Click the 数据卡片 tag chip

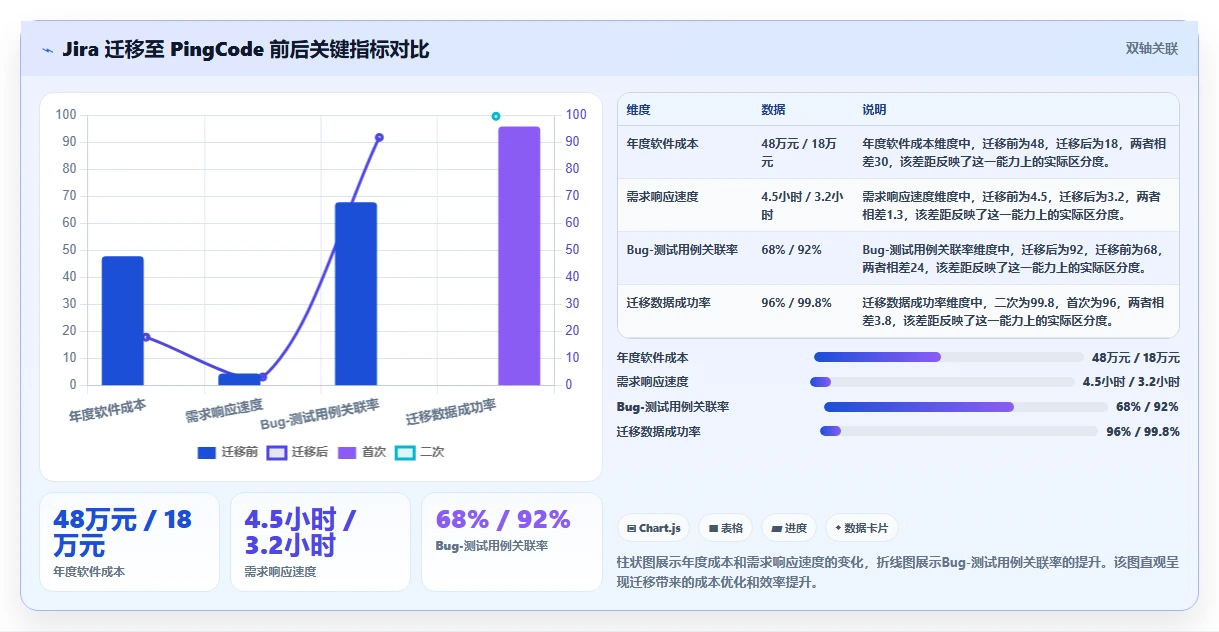861,528
